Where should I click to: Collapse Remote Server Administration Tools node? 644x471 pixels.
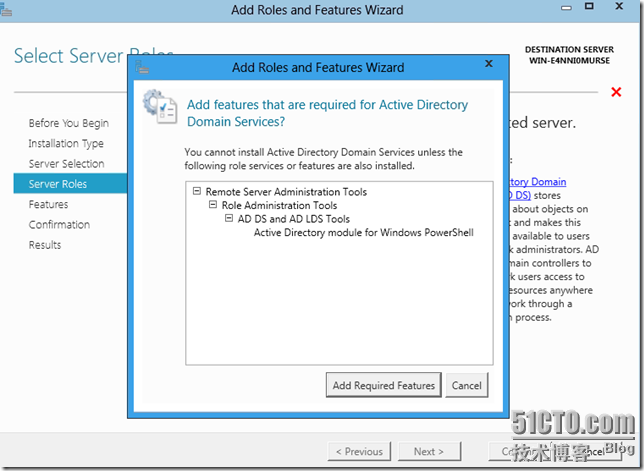197,191
